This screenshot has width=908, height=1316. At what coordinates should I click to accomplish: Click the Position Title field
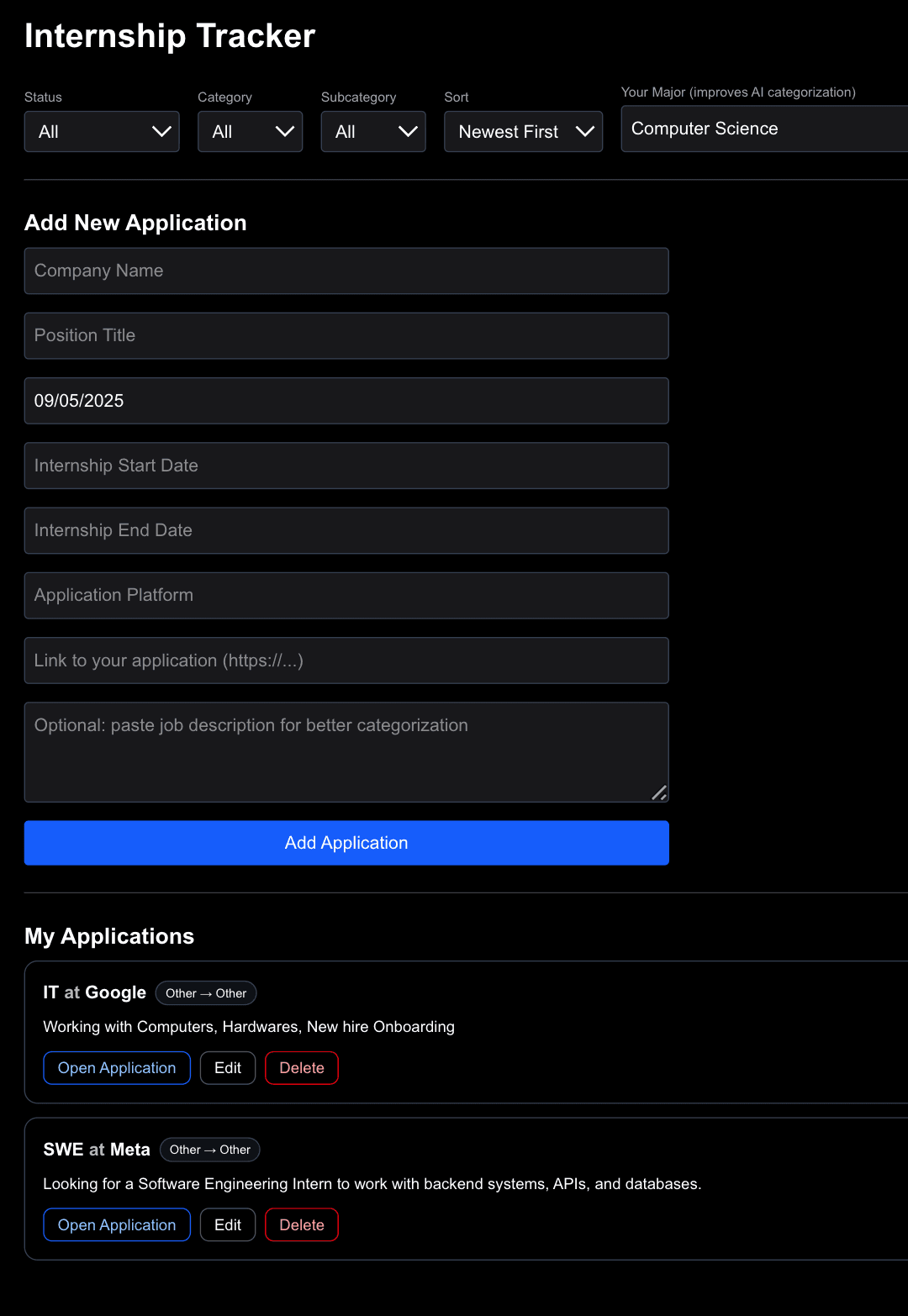[x=346, y=335]
